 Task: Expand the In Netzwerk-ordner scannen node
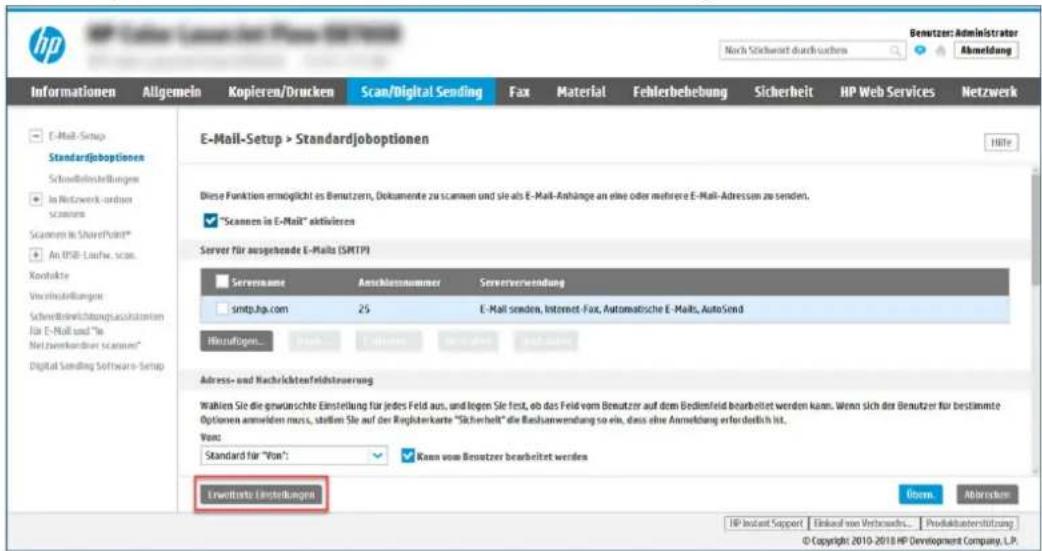(35, 200)
